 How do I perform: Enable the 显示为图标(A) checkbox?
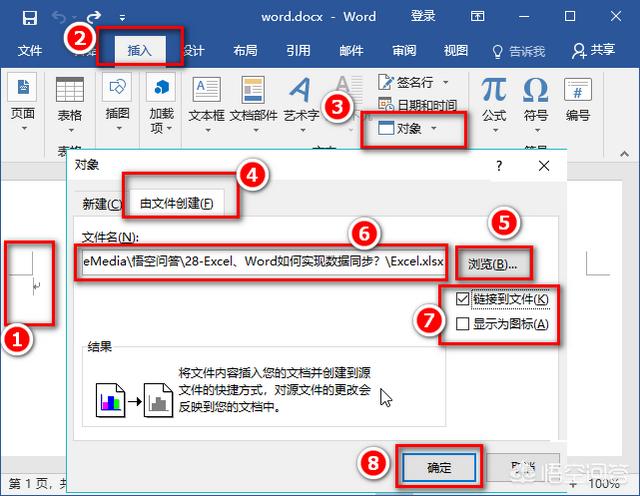tap(462, 324)
